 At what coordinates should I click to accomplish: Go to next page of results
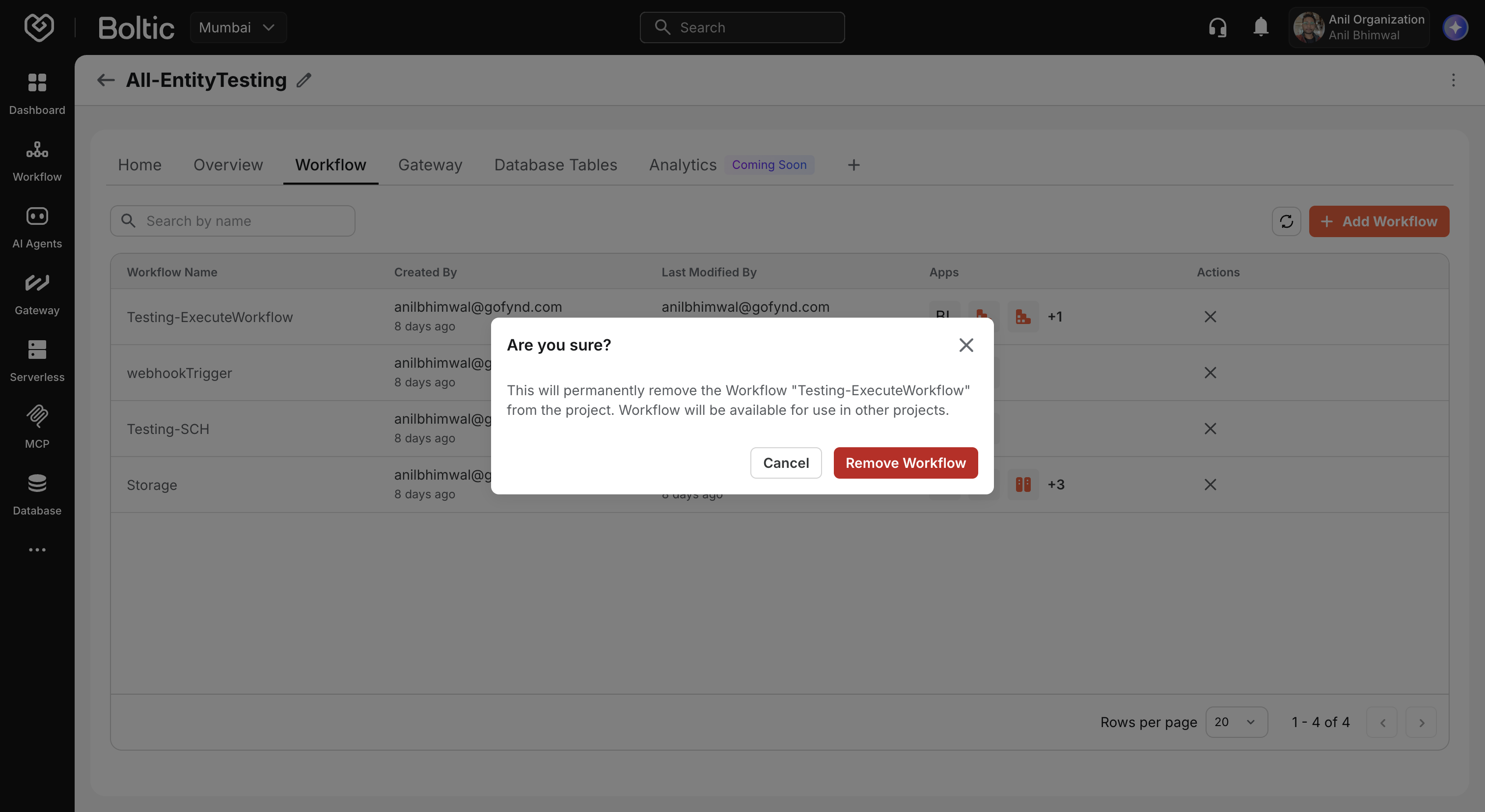(x=1421, y=722)
